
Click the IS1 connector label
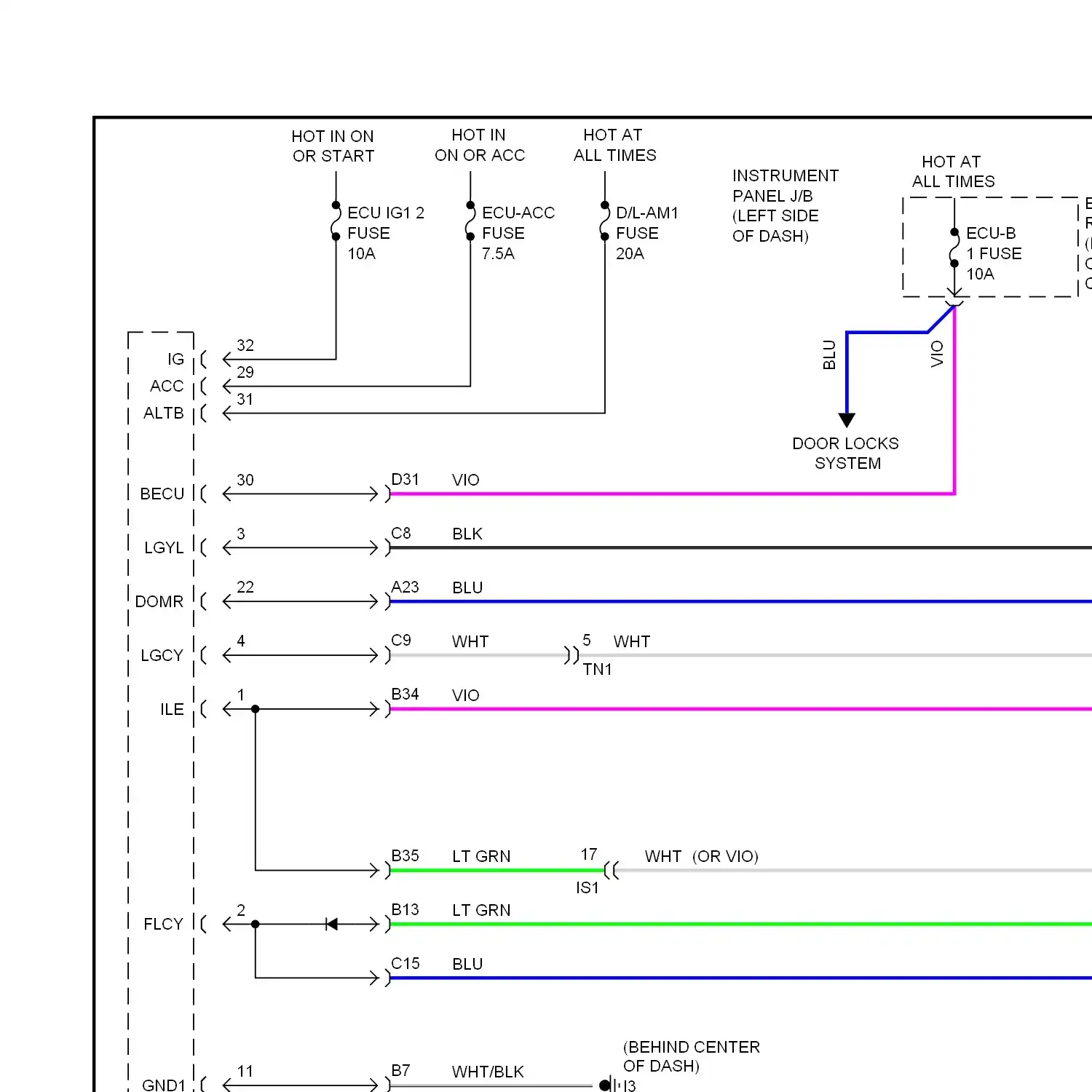pyautogui.click(x=587, y=887)
